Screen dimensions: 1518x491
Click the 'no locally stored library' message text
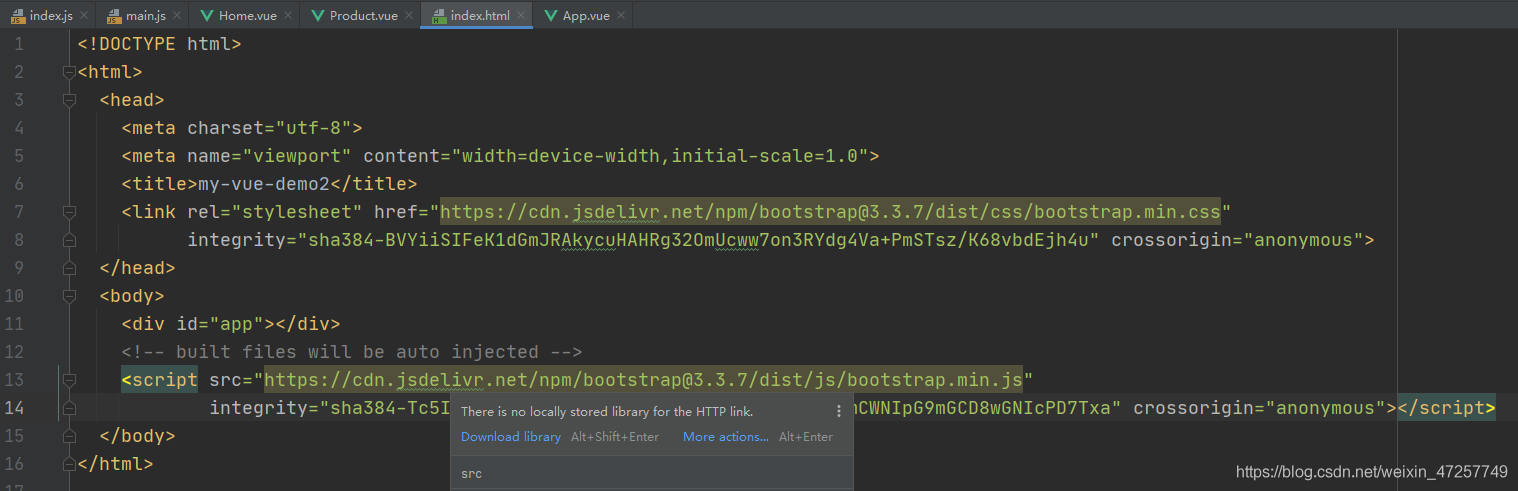[607, 411]
